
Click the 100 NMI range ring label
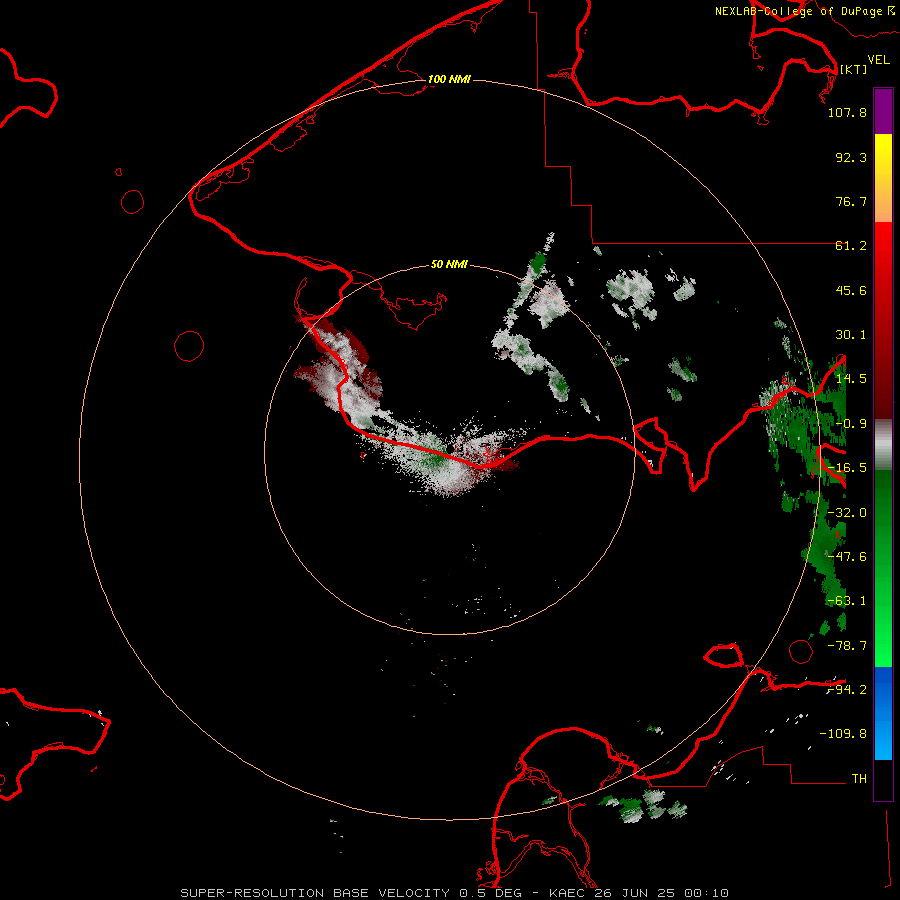[449, 79]
